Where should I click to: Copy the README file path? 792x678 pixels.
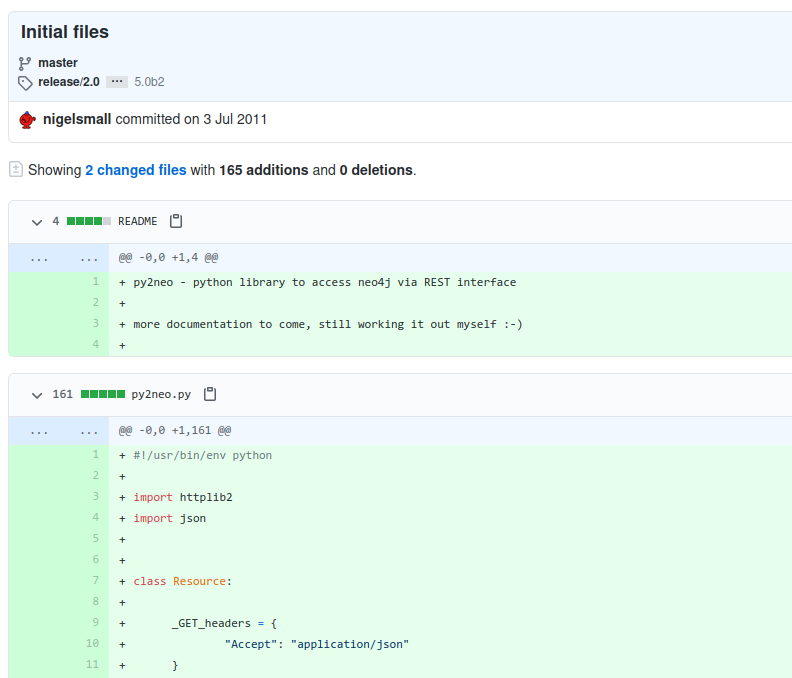click(x=176, y=221)
